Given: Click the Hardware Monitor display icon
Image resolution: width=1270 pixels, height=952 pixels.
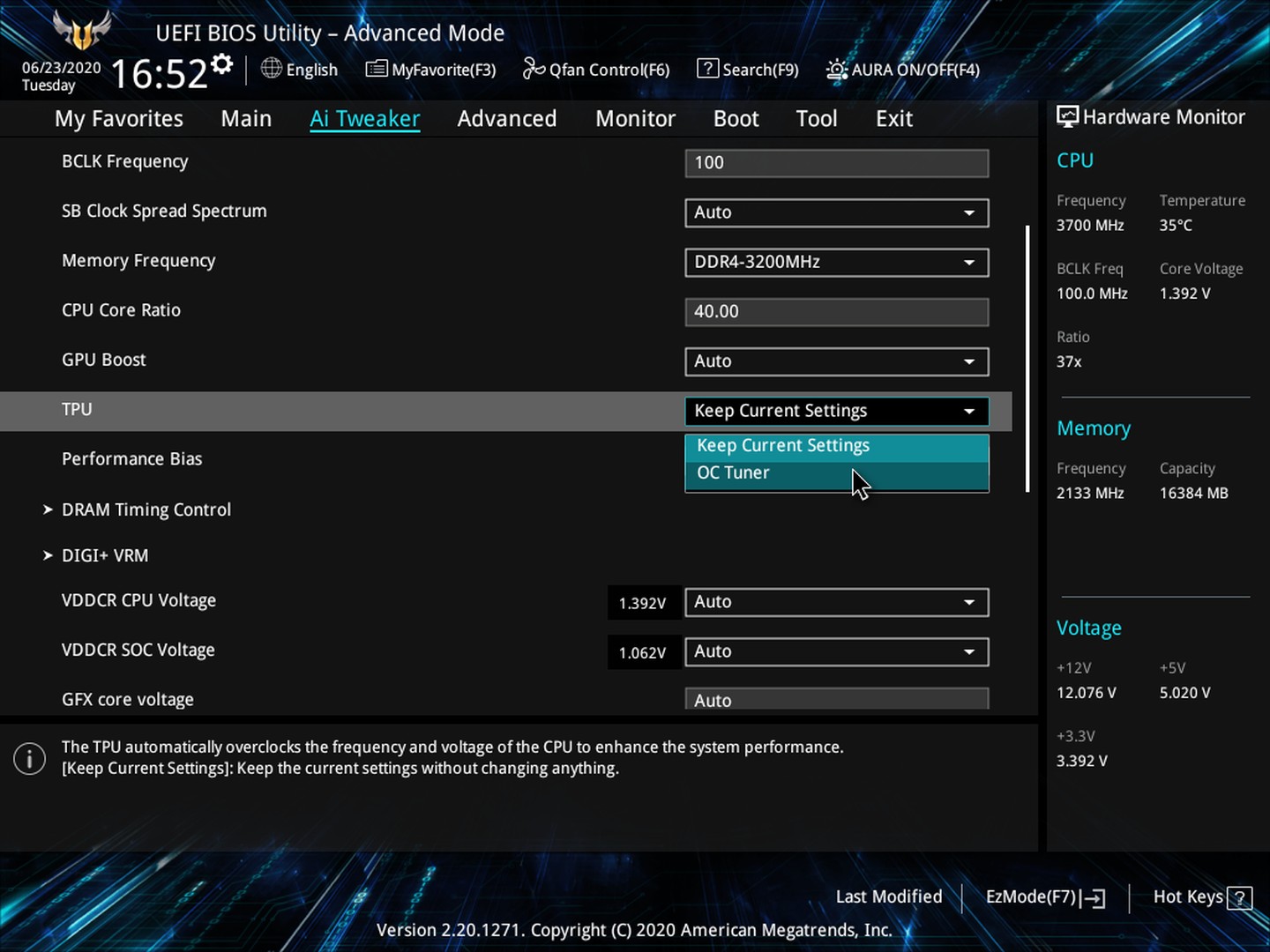Looking at the screenshot, I should coord(1068,117).
